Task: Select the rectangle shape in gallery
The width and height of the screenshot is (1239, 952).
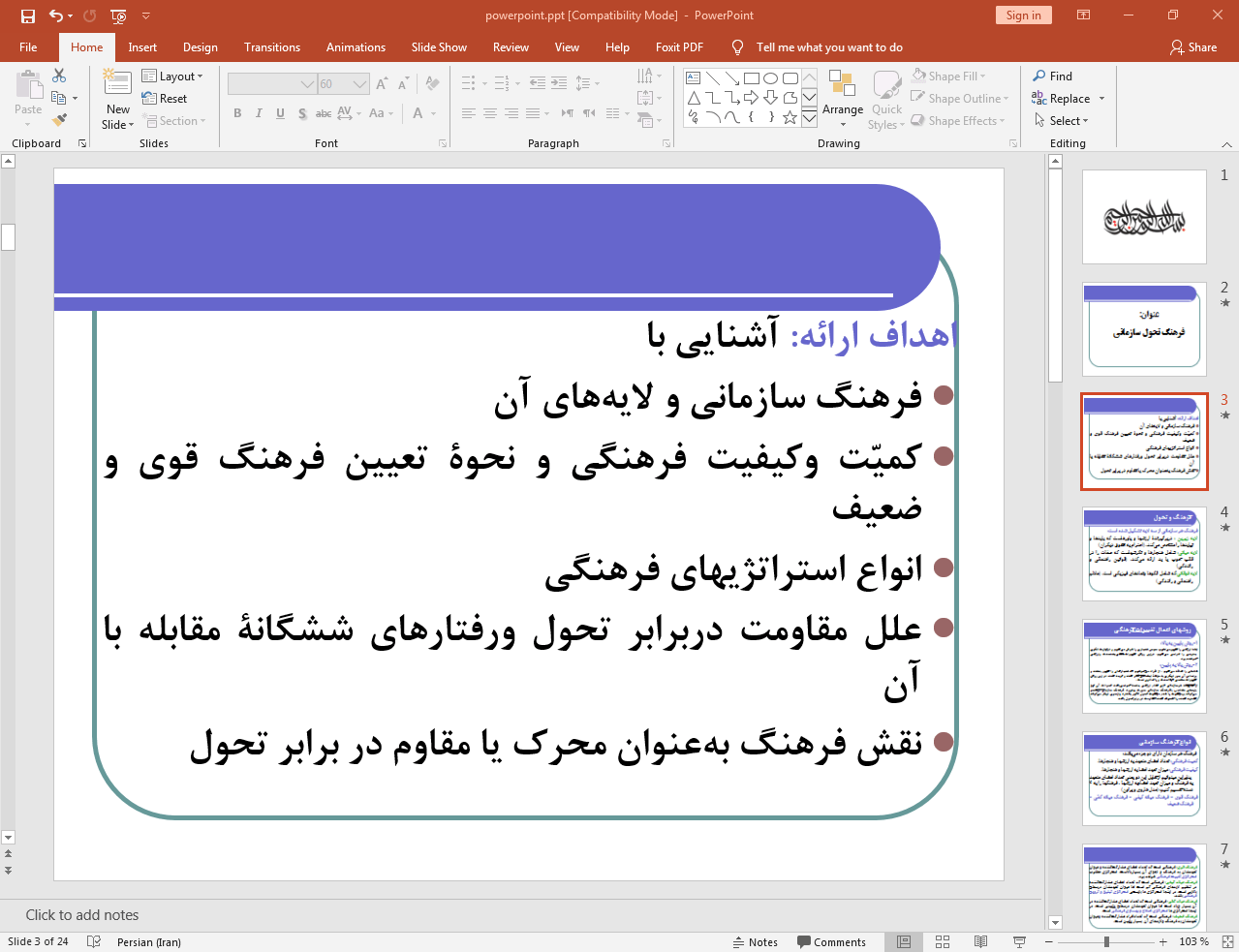Action: tap(752, 78)
